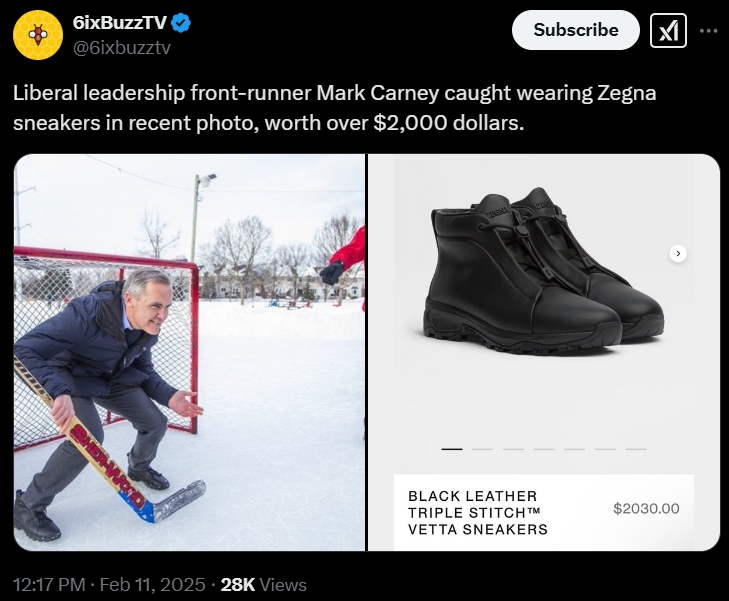
Task: Select the last carousel indicator dash
Action: click(x=636, y=449)
